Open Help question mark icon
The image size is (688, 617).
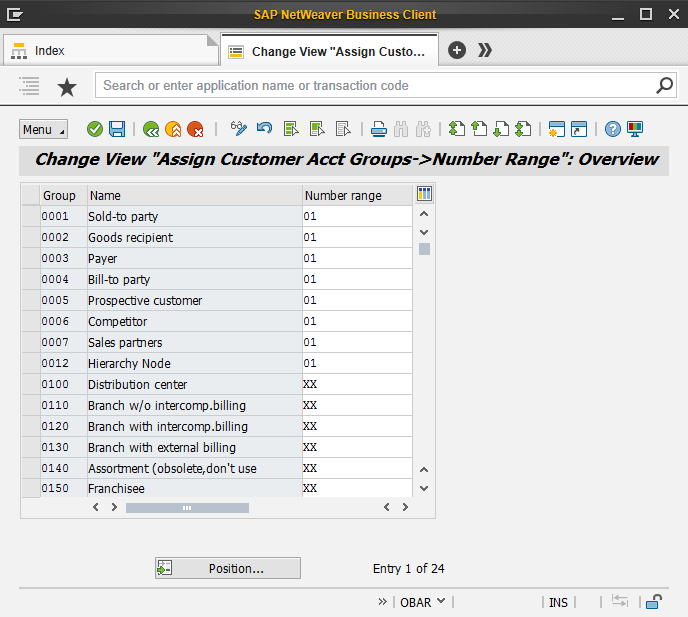click(x=613, y=129)
